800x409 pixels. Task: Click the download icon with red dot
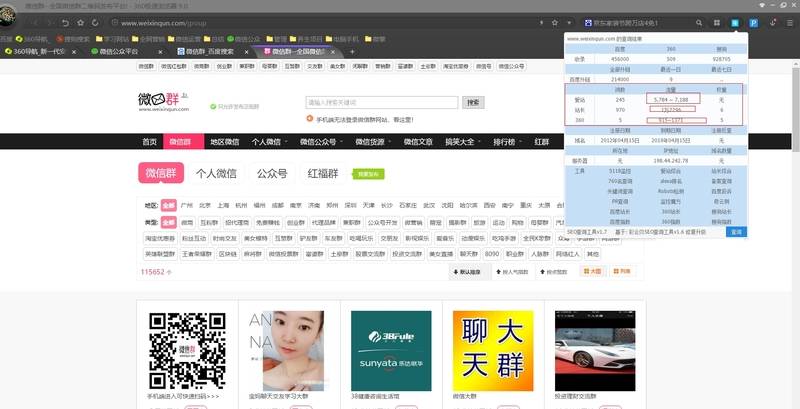click(773, 22)
